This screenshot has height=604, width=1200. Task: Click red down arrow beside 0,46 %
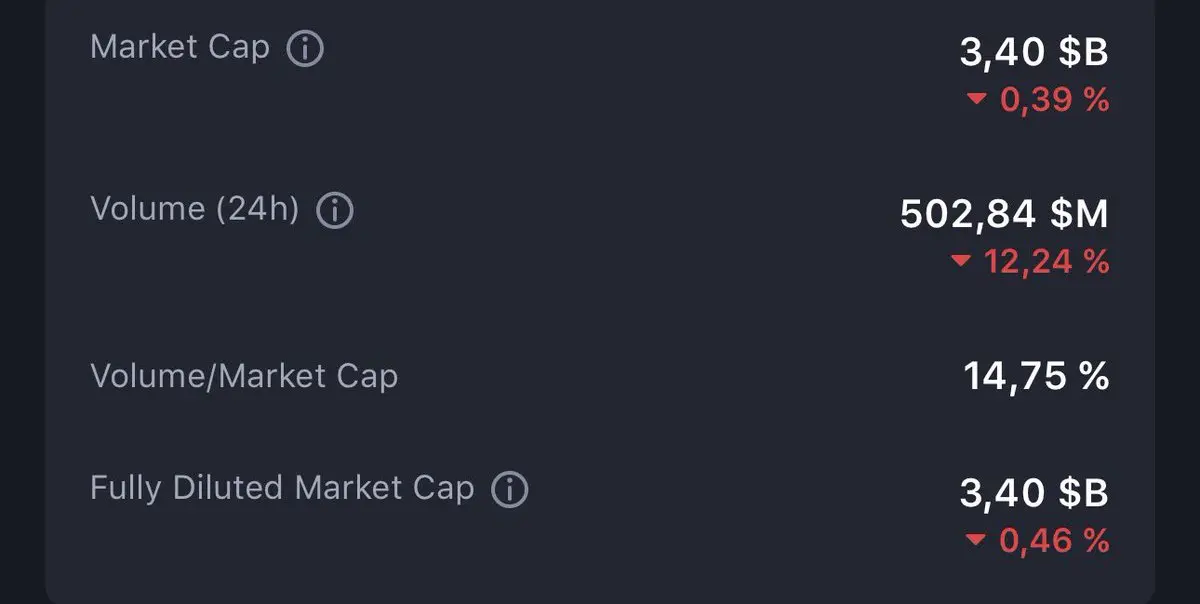click(977, 541)
